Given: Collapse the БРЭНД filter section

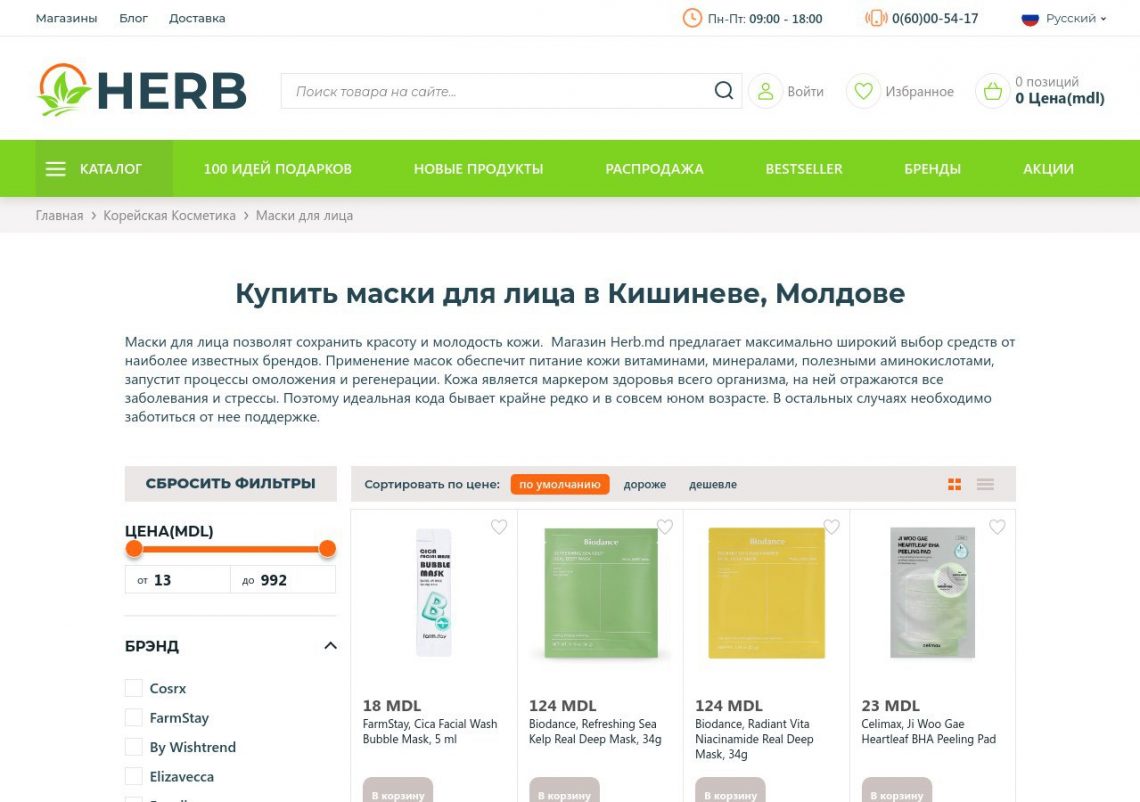Looking at the screenshot, I should pos(330,646).
